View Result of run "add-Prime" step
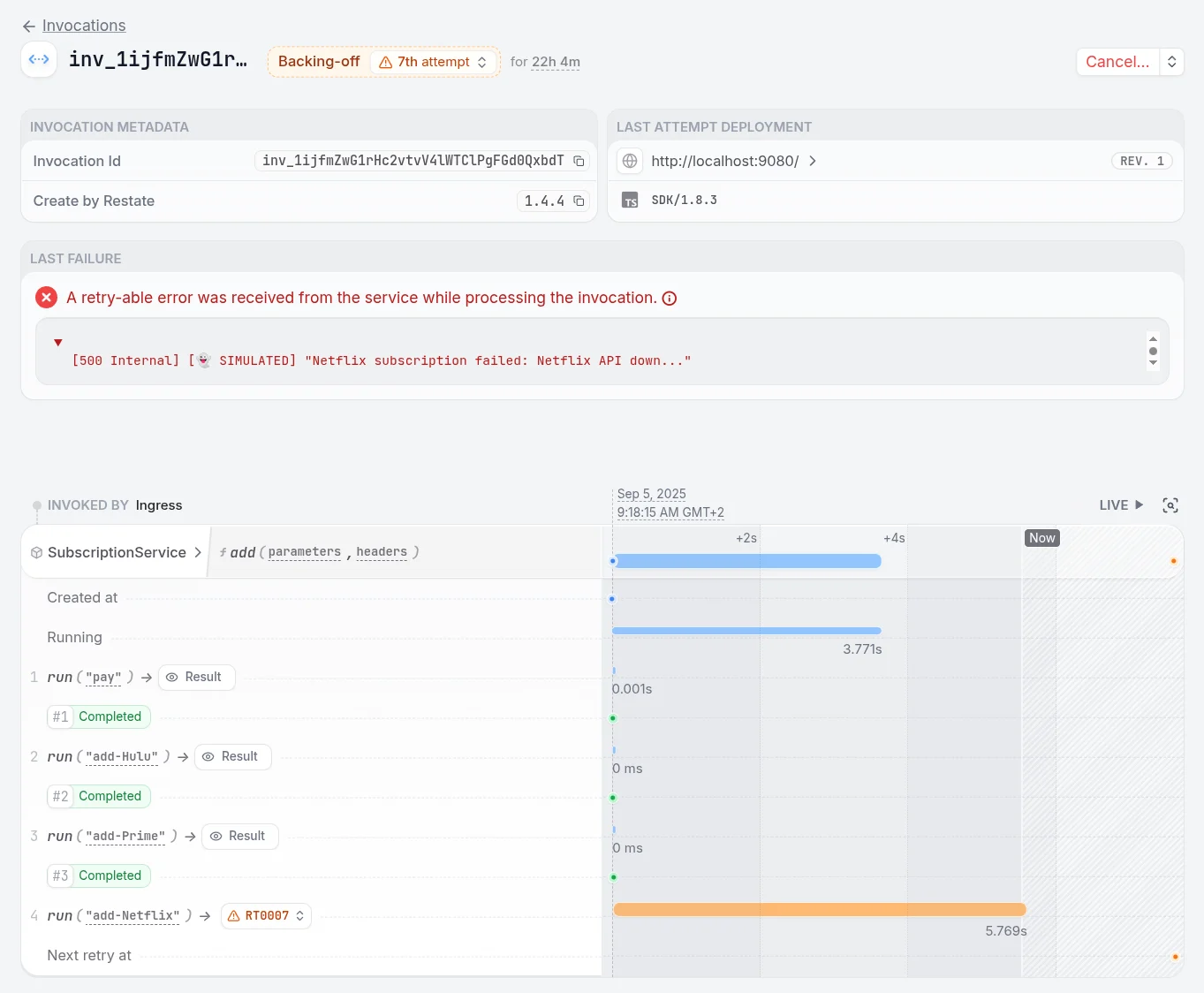 [x=240, y=837]
